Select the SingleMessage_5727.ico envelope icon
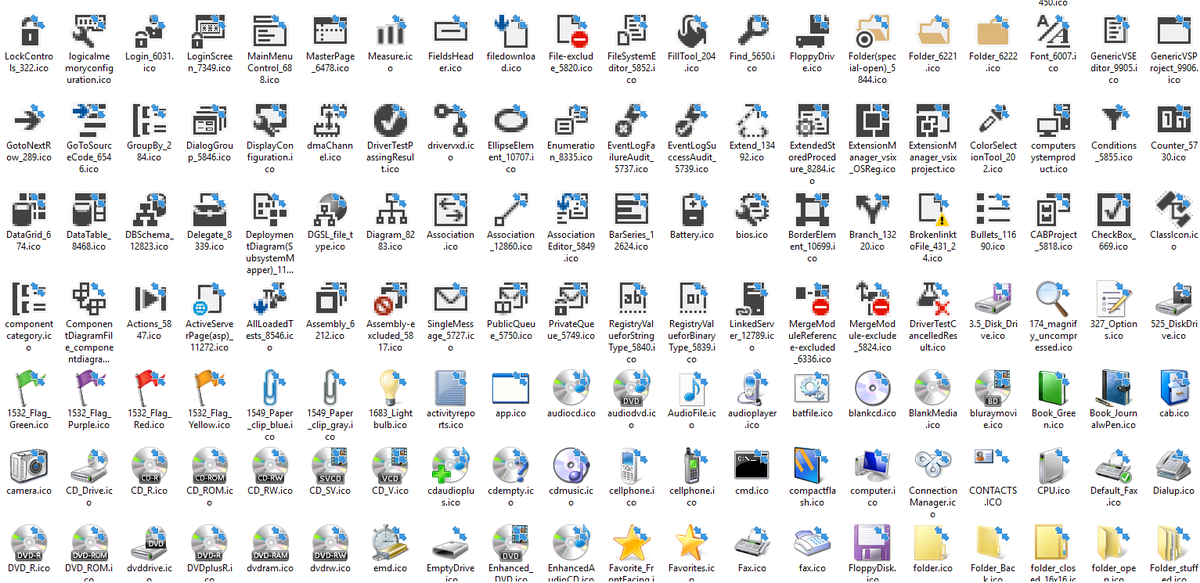This screenshot has width=1200, height=583. click(451, 298)
